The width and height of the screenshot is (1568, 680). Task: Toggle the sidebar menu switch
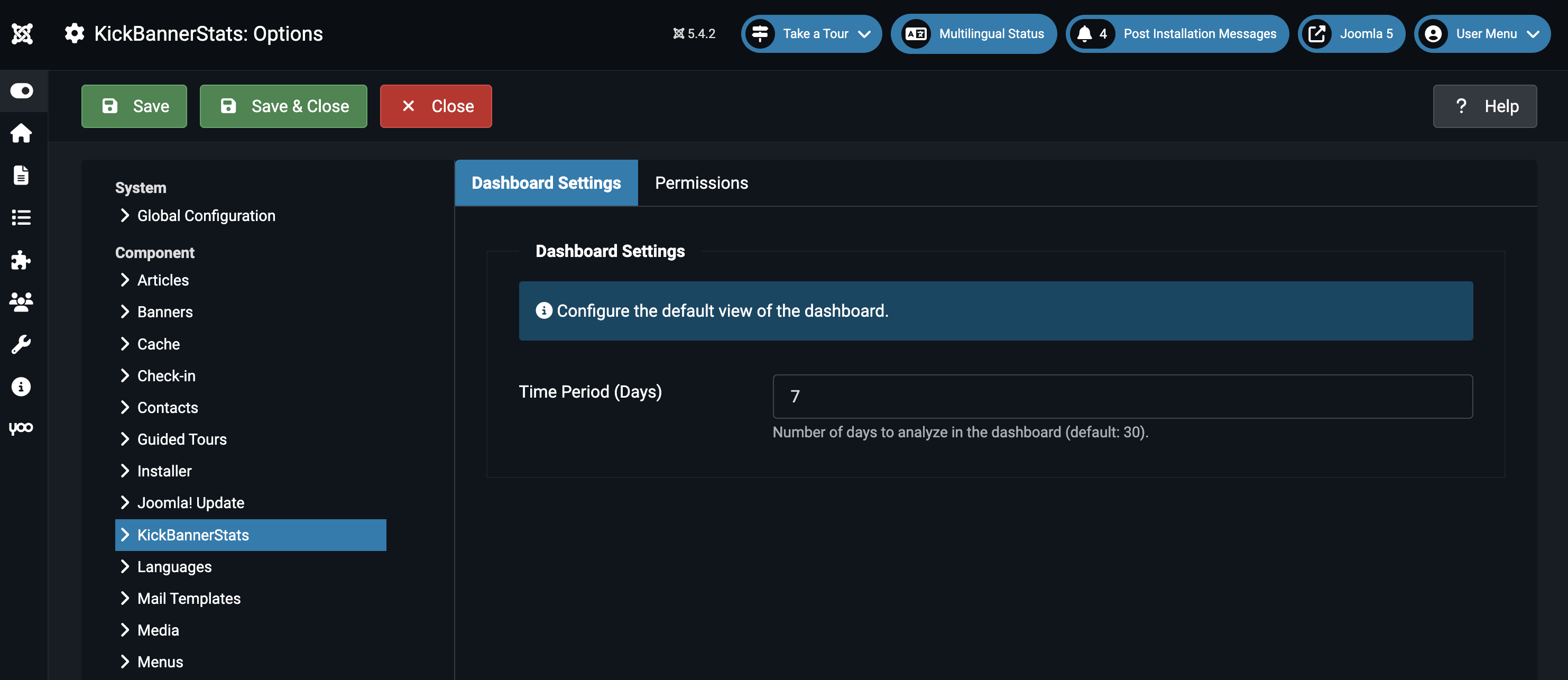22,91
